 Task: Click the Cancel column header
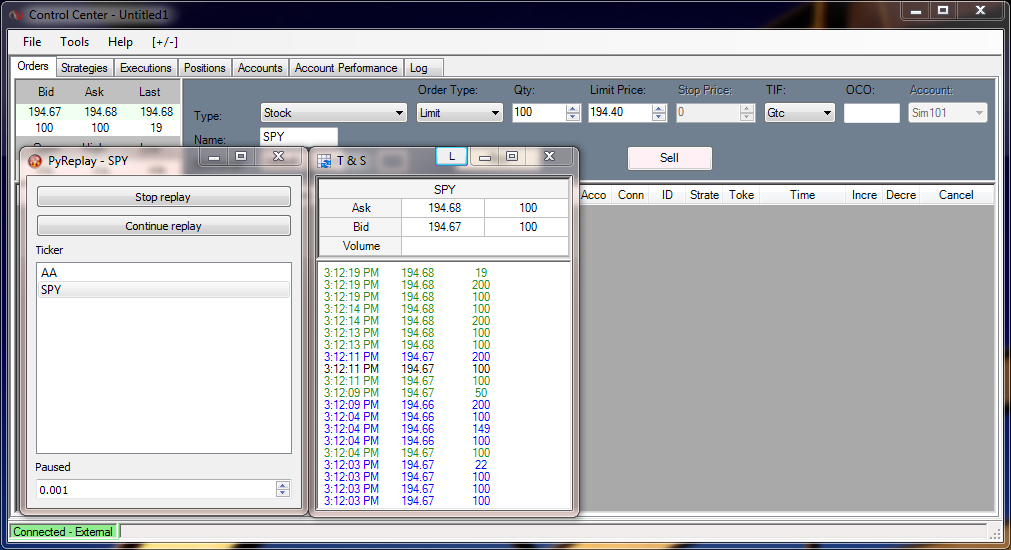coord(956,195)
